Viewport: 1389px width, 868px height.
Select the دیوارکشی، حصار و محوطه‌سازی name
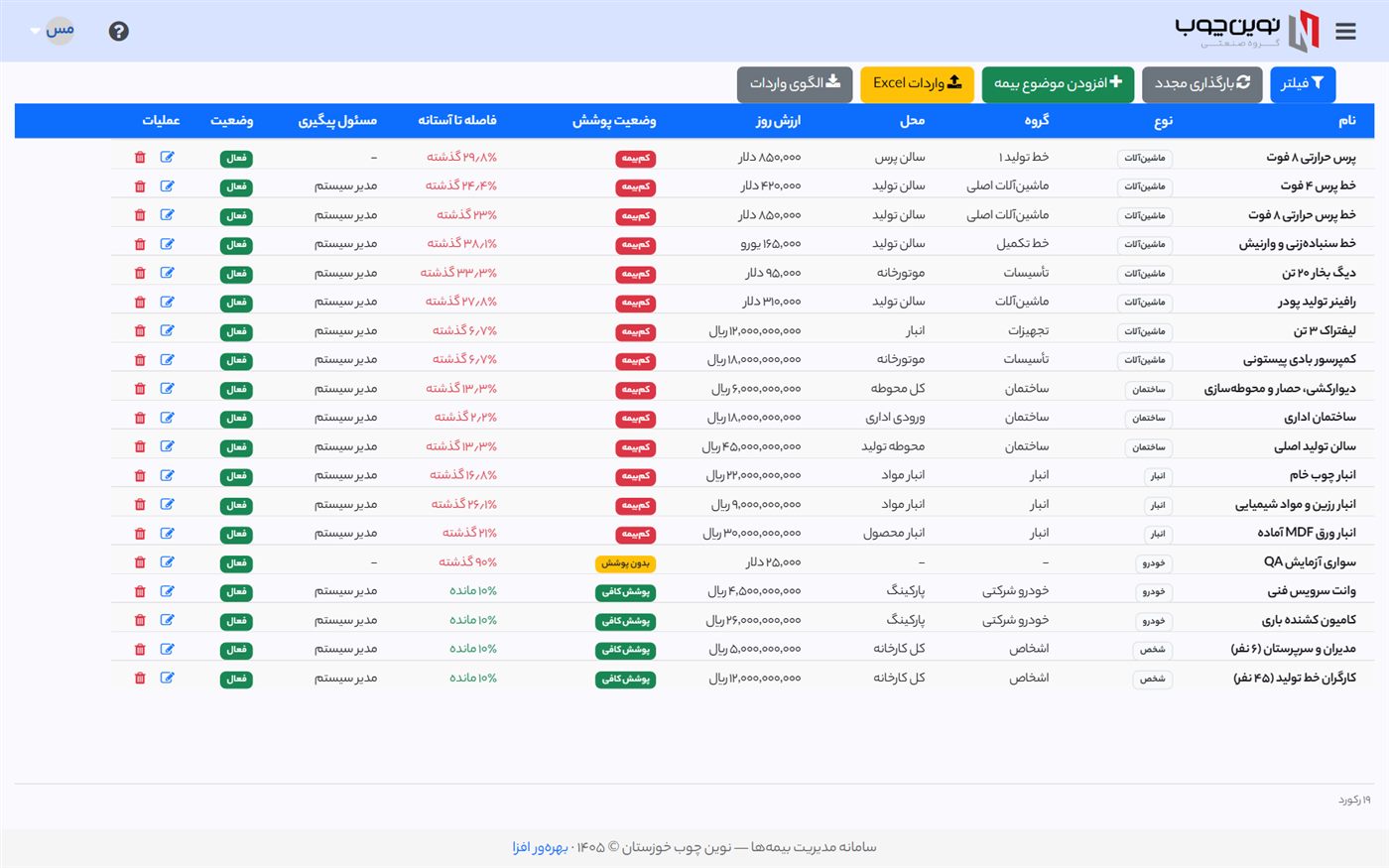tap(1280, 389)
